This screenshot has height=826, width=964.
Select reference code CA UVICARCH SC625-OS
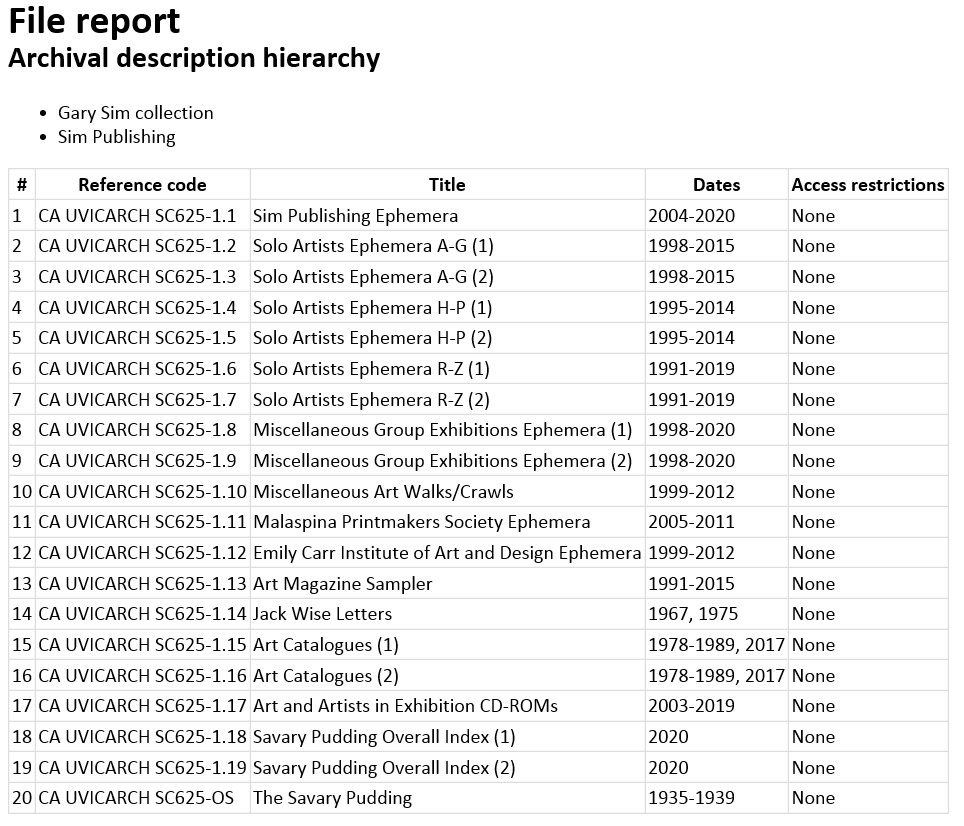[136, 798]
